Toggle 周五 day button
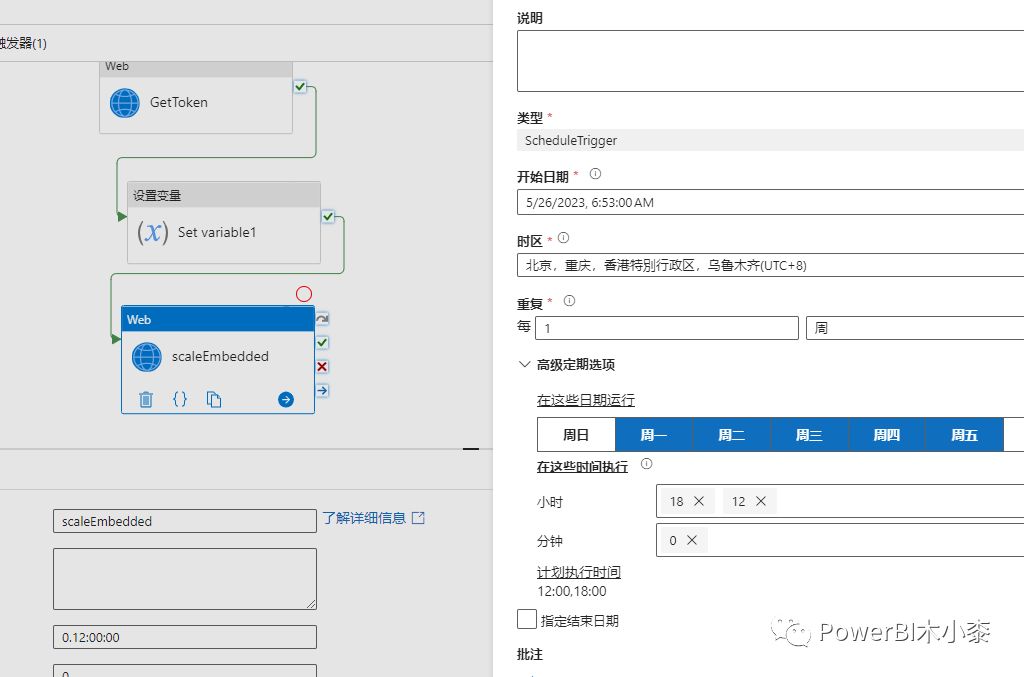1024x677 pixels. pyautogui.click(x=965, y=435)
